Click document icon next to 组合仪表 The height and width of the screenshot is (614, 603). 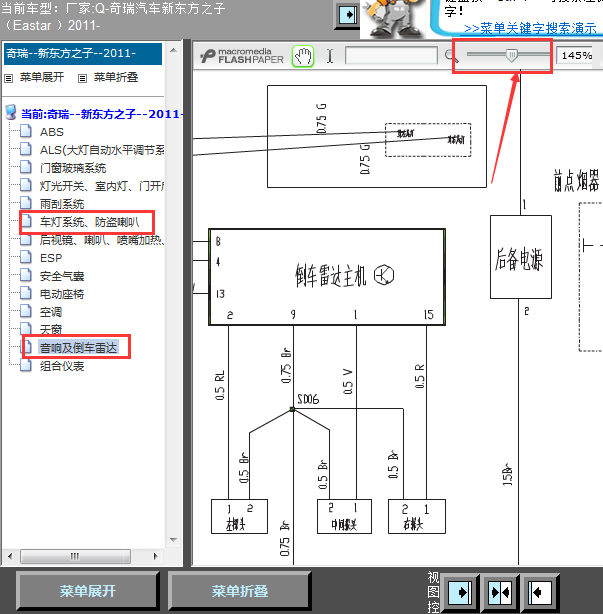pyautogui.click(x=26, y=365)
